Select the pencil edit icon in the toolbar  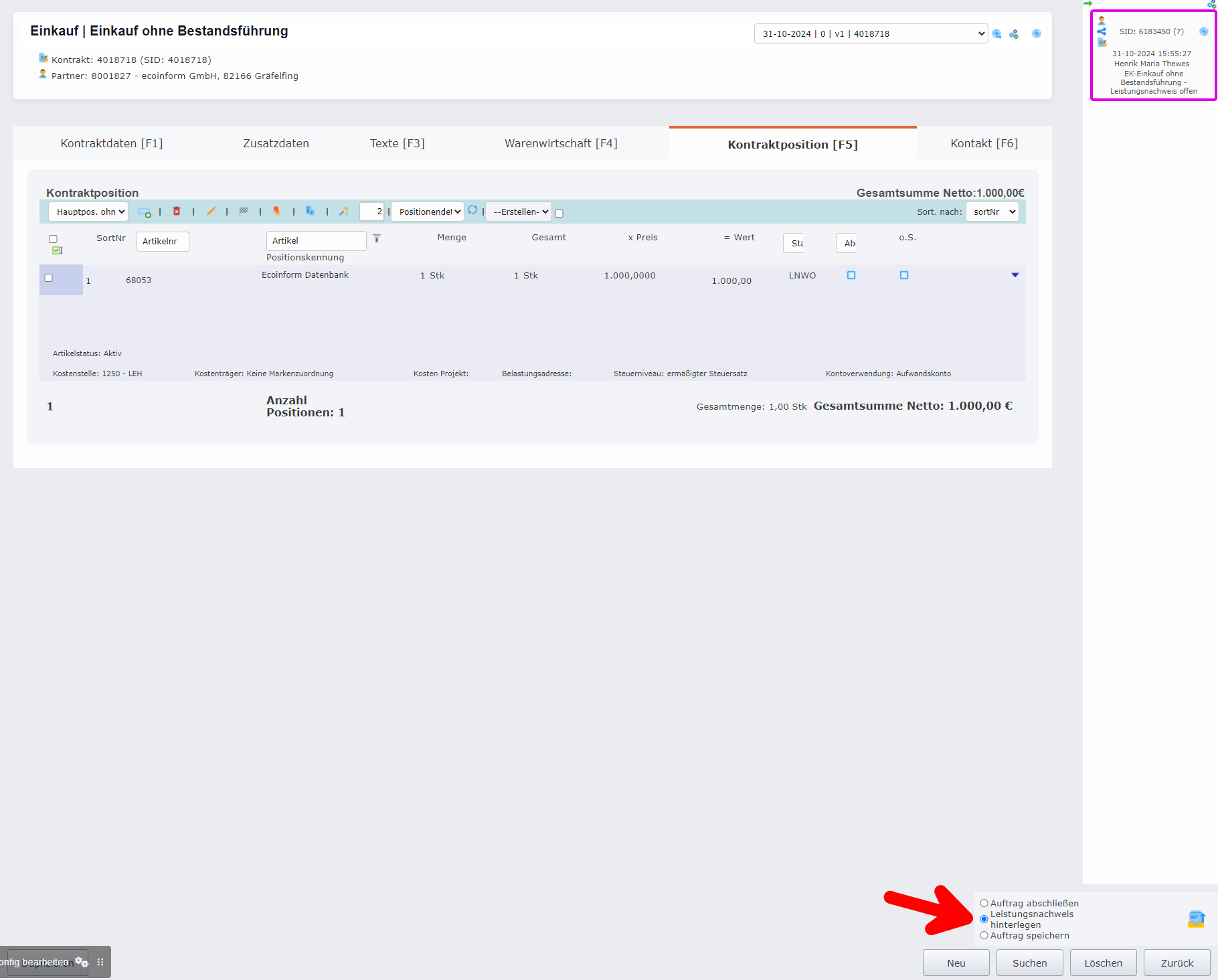pos(211,211)
